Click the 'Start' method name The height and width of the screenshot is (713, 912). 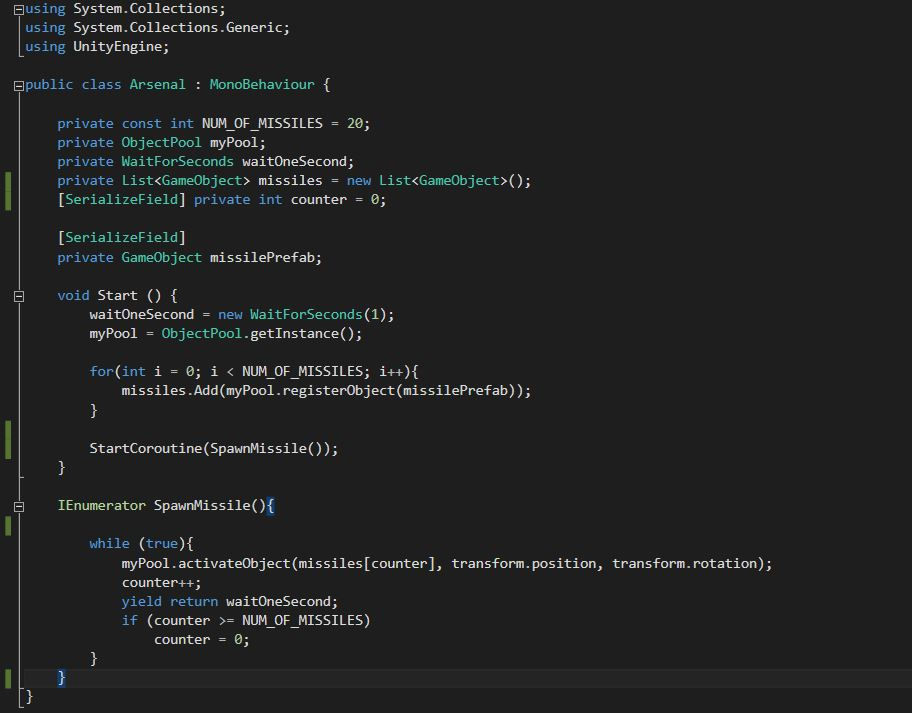117,295
